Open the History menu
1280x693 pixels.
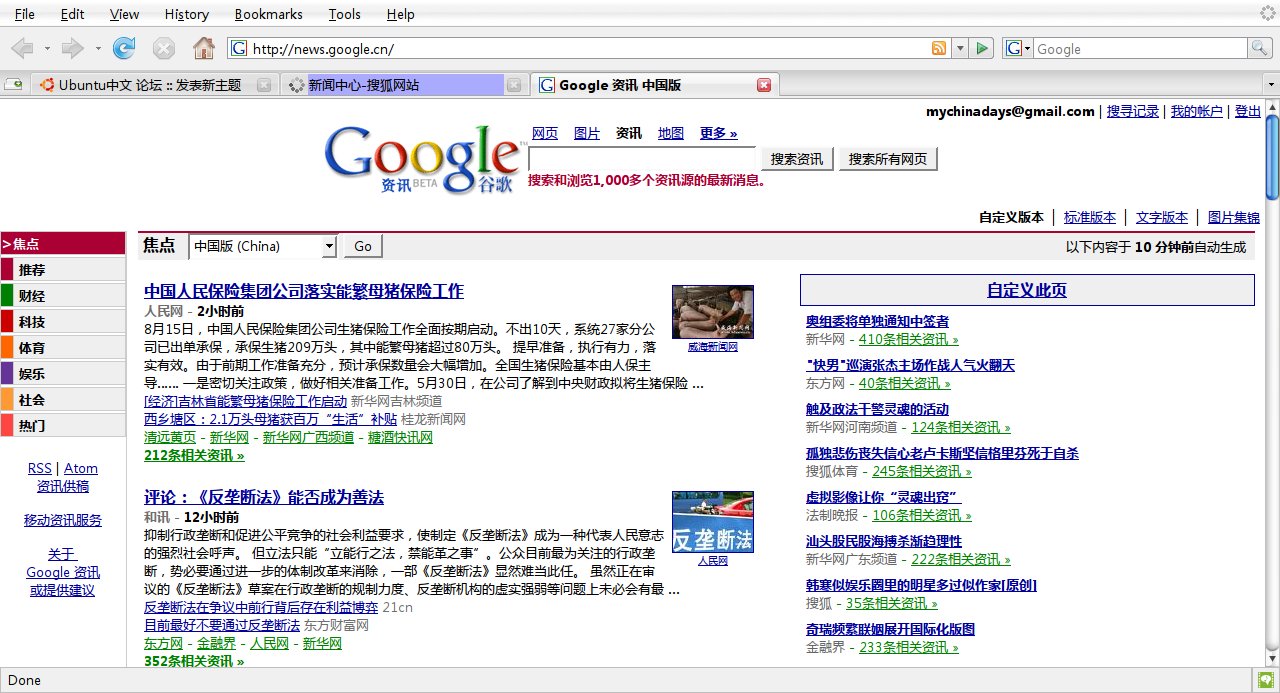(x=186, y=14)
